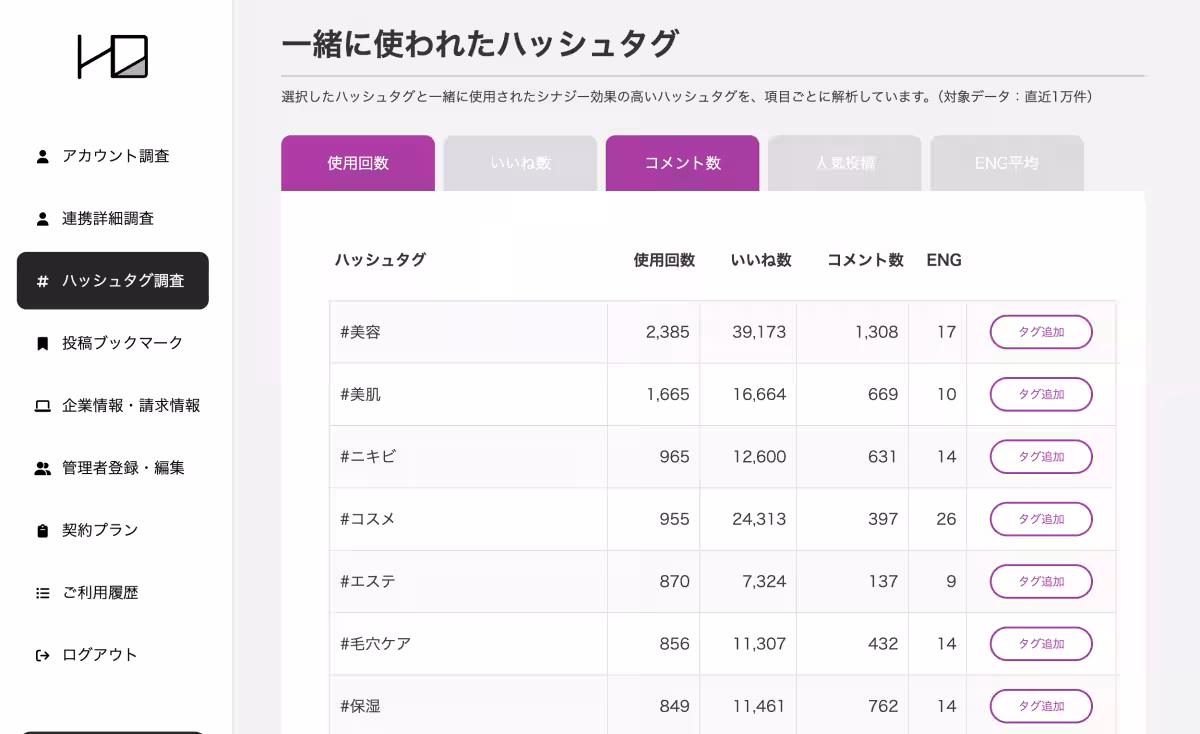Click the people icon for 管理者登録・編集

41,468
